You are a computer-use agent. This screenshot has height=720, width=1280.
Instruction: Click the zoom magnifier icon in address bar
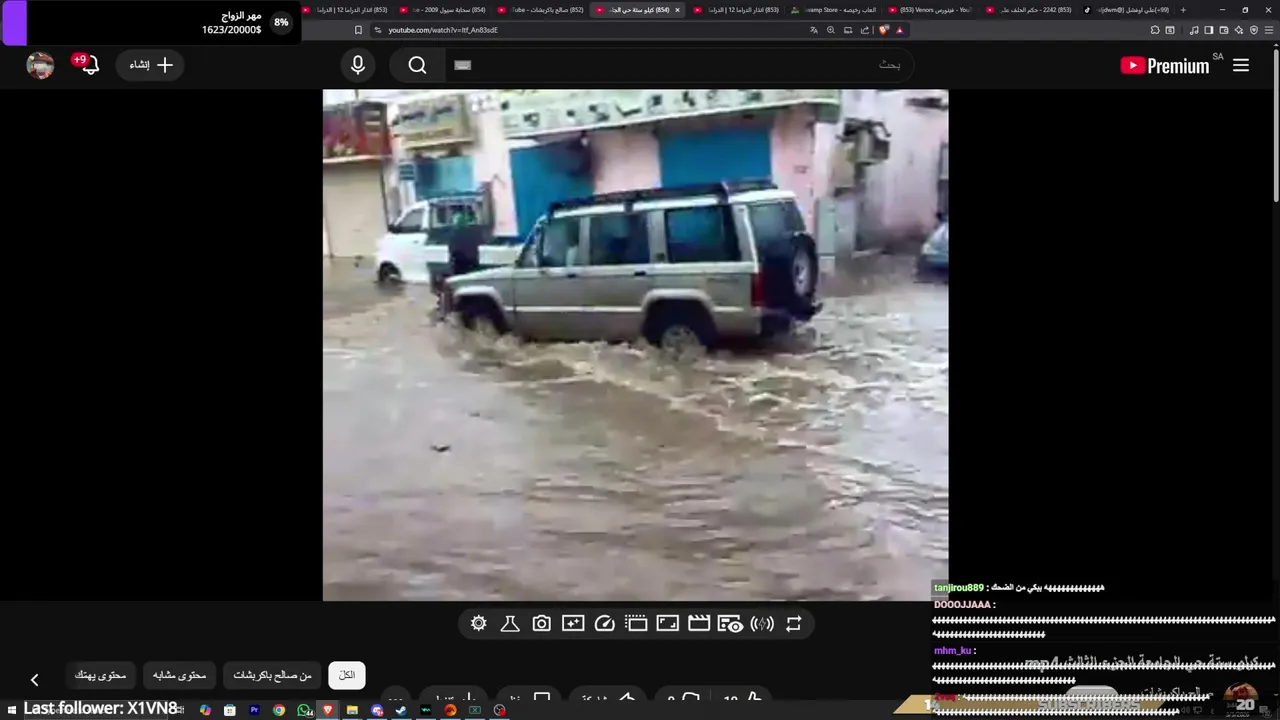click(830, 30)
